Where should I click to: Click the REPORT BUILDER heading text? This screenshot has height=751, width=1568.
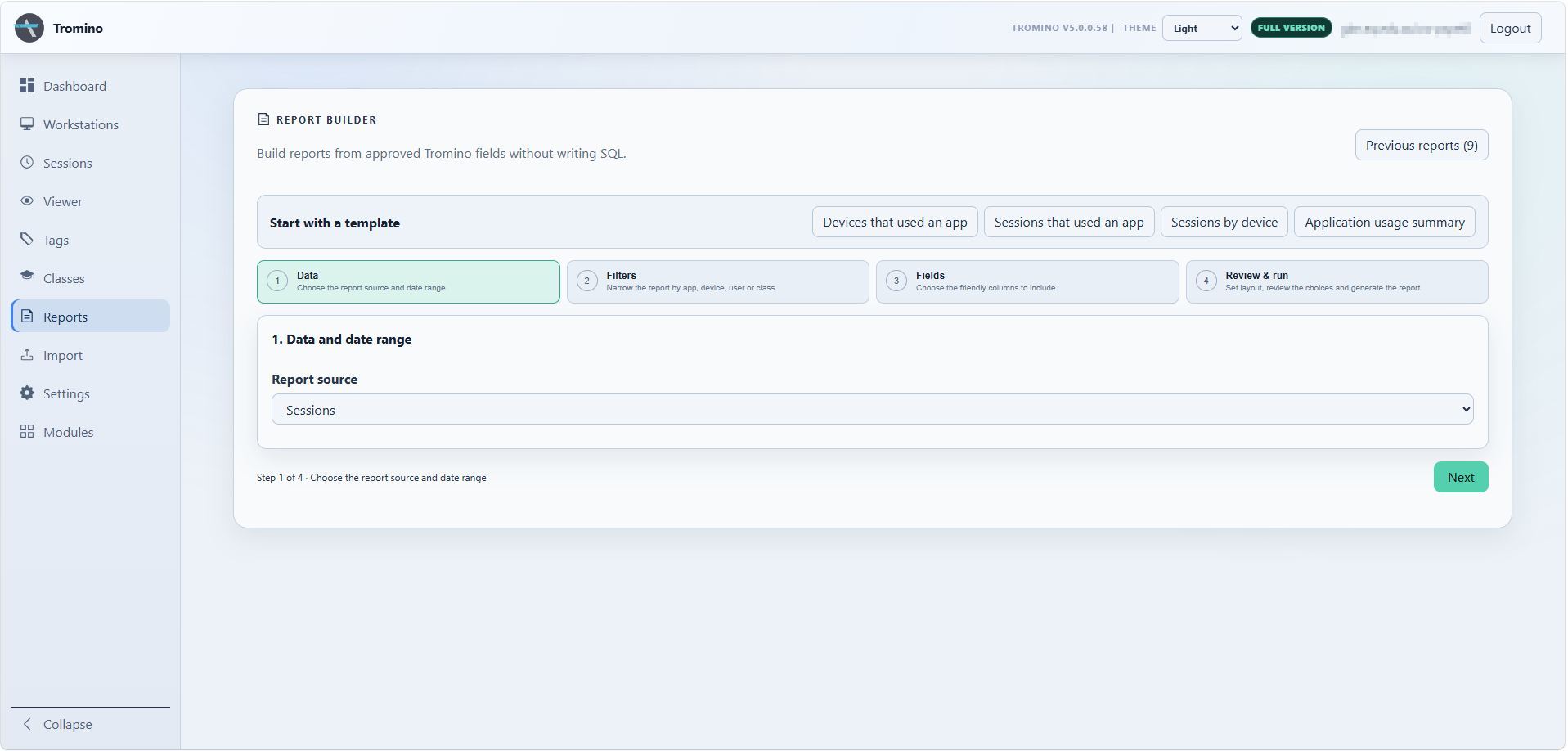pos(326,119)
